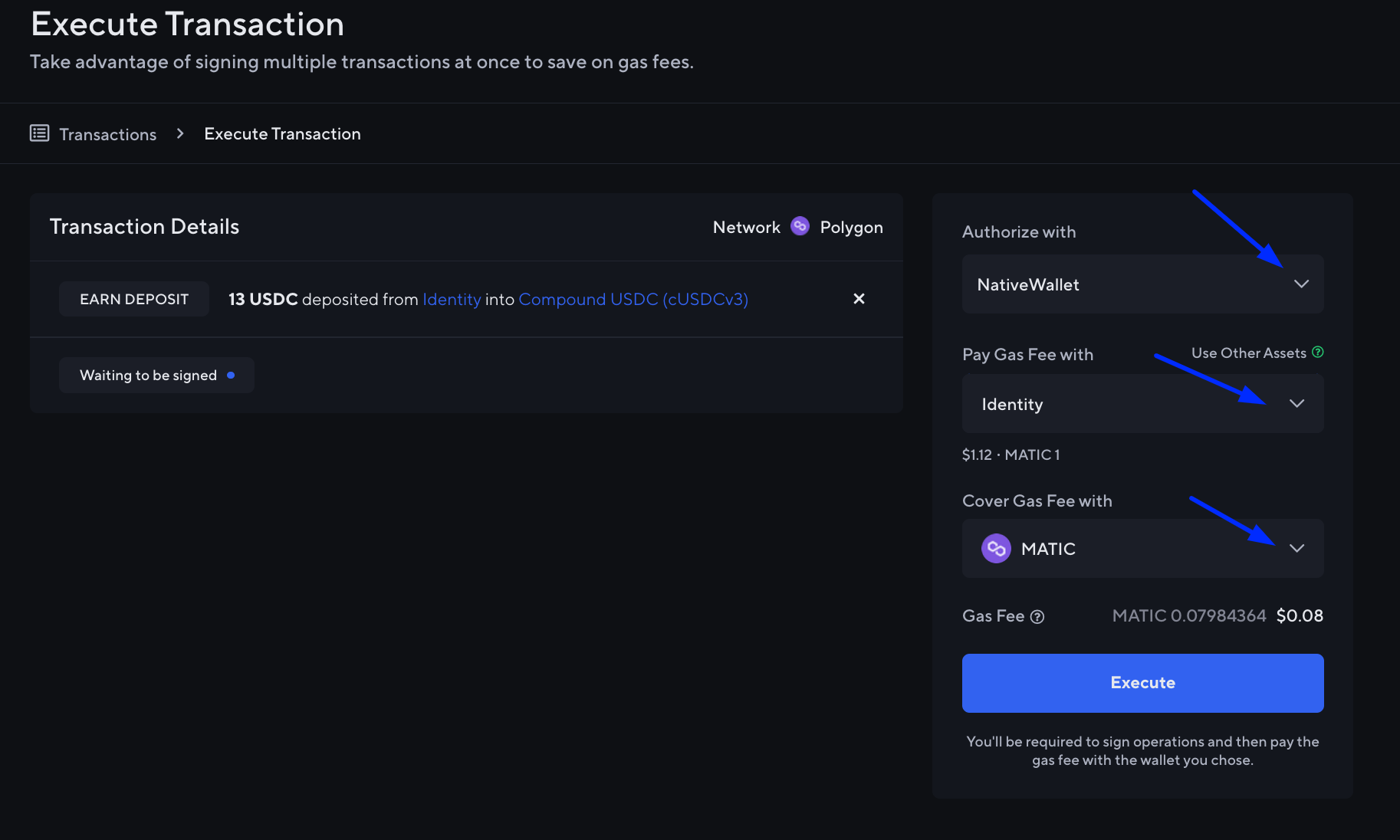Click Use Other Assets

point(1249,353)
